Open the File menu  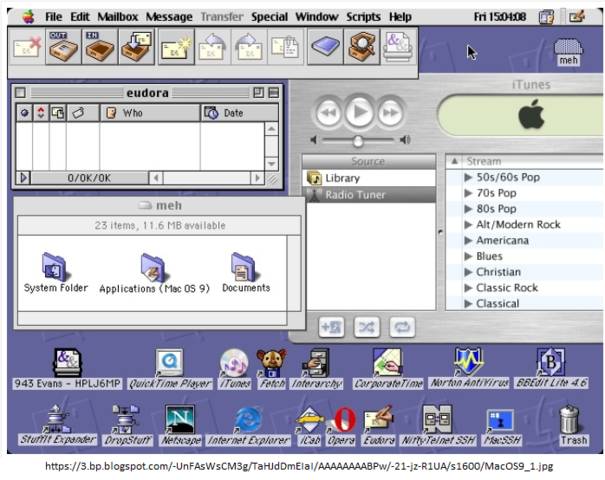(53, 17)
